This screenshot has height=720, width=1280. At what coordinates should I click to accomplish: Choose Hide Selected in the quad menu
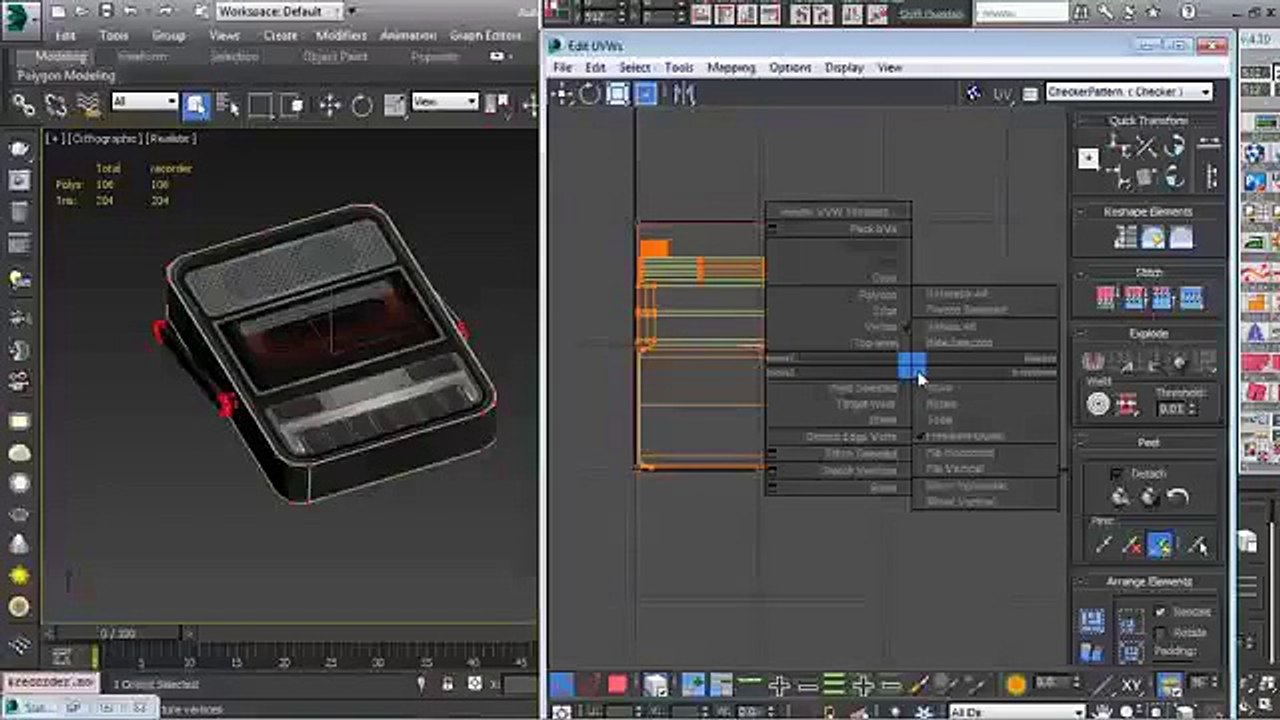pos(959,343)
